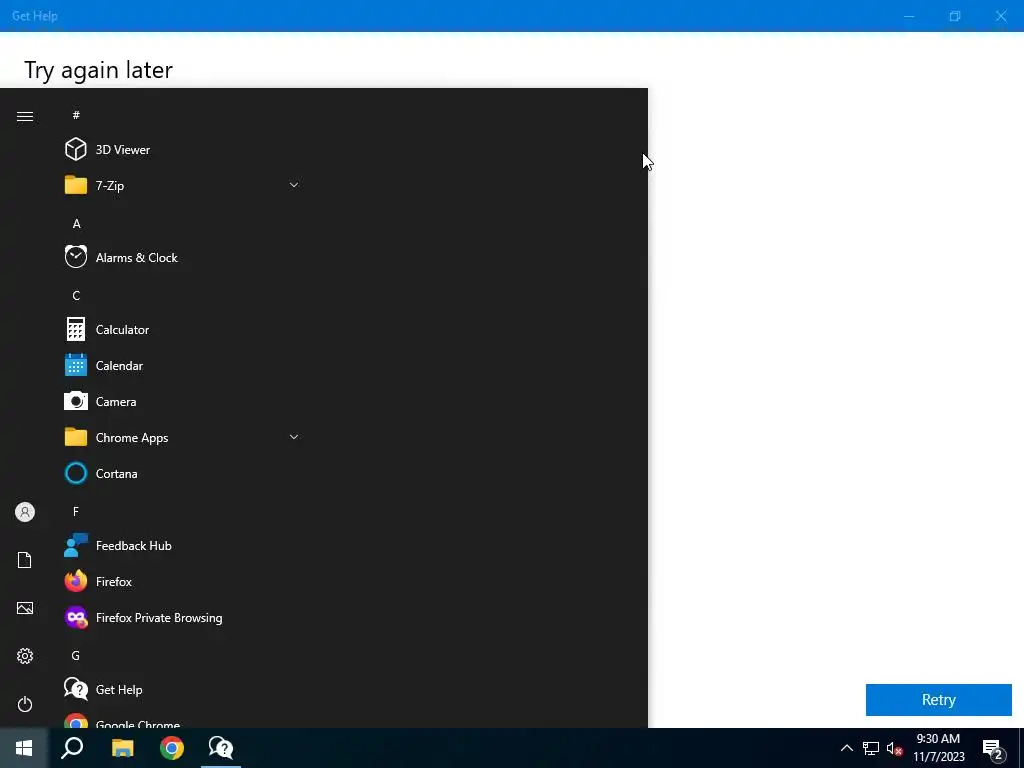The width and height of the screenshot is (1024, 768).
Task: Click the Retry button in Get Help
Action: click(938, 699)
